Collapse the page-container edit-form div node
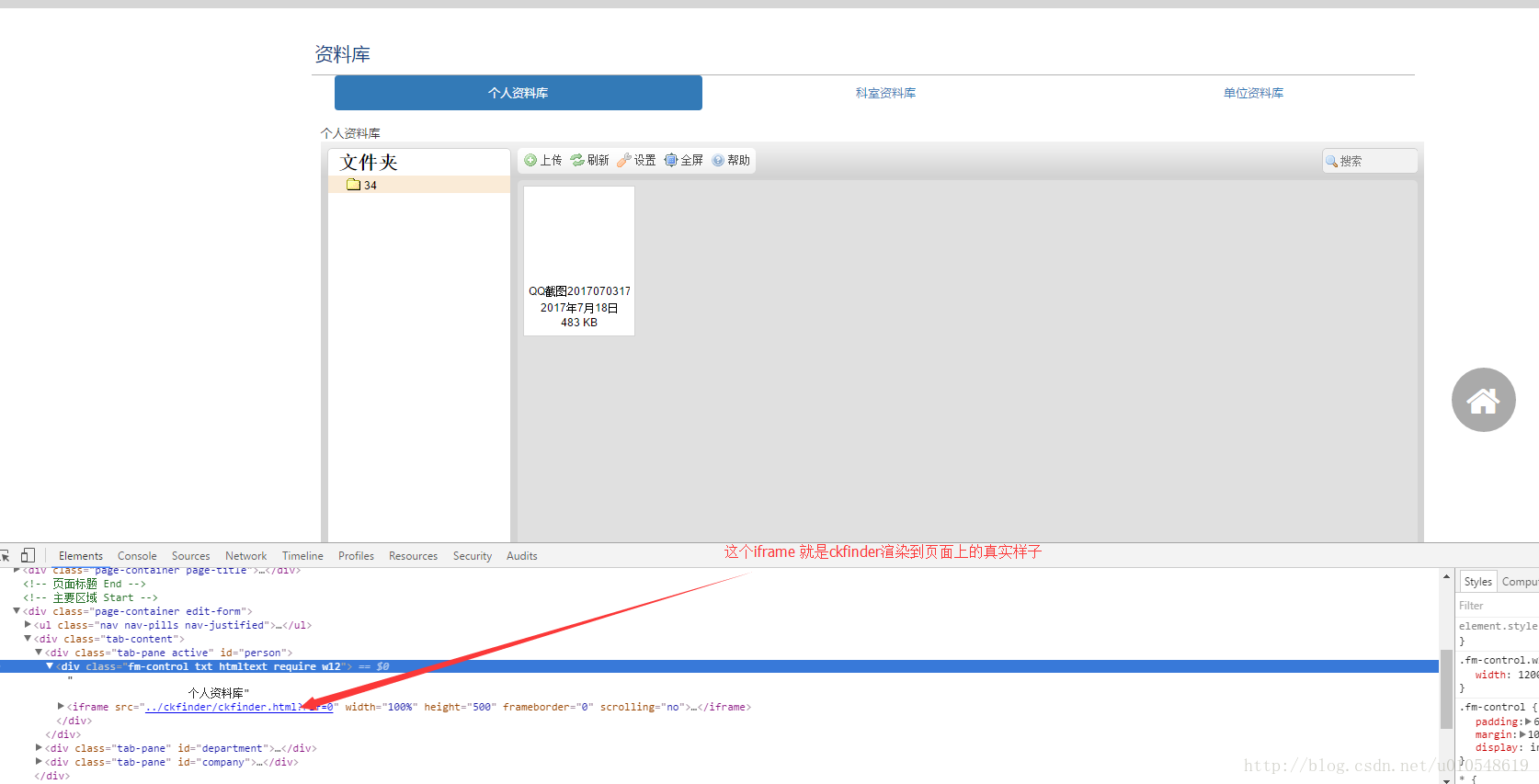Image resolution: width=1539 pixels, height=784 pixels. pos(17,611)
